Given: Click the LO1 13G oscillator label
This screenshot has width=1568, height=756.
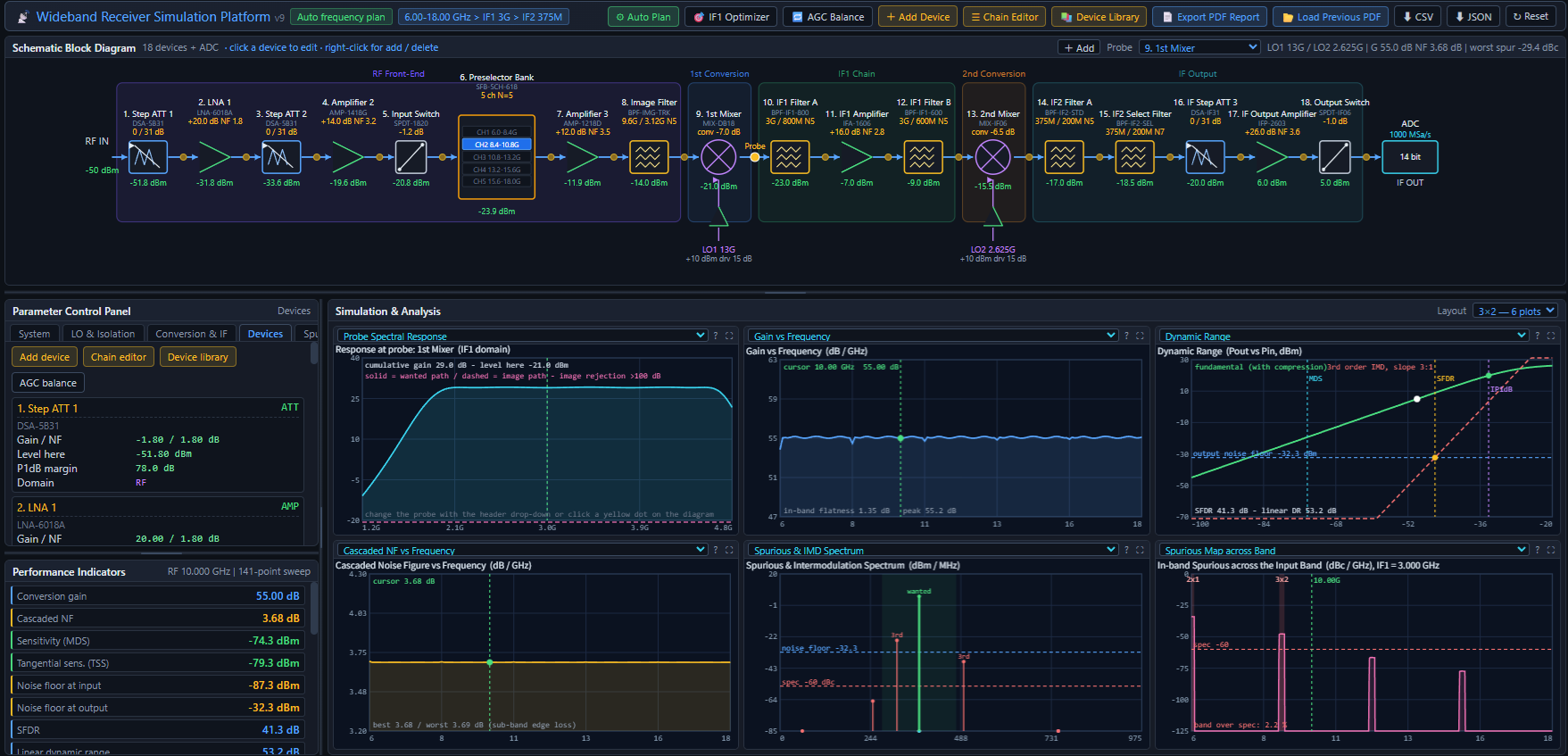Looking at the screenshot, I should pyautogui.click(x=718, y=250).
